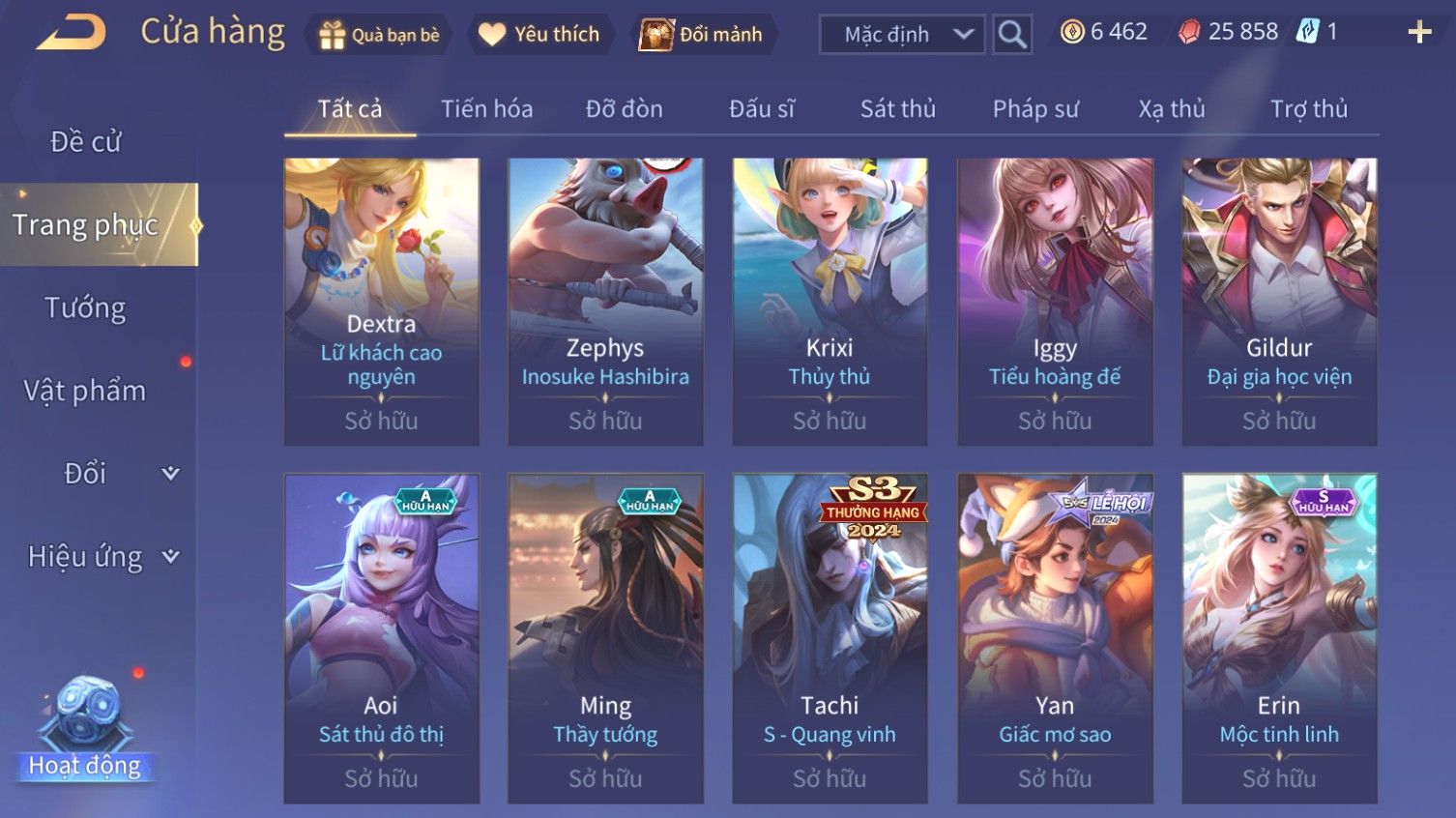The width and height of the screenshot is (1456, 818).
Task: Go to Vật phẩm sidebar item
Action: (x=85, y=391)
